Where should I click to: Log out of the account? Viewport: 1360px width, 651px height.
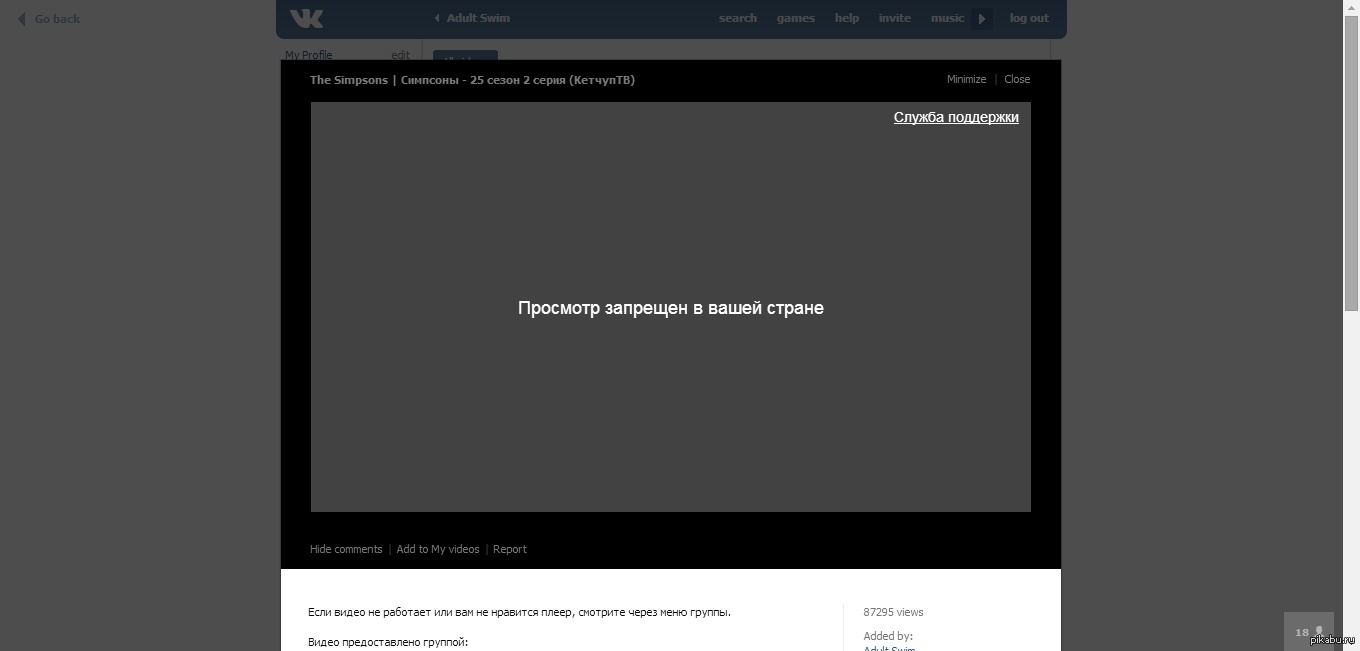point(1029,18)
